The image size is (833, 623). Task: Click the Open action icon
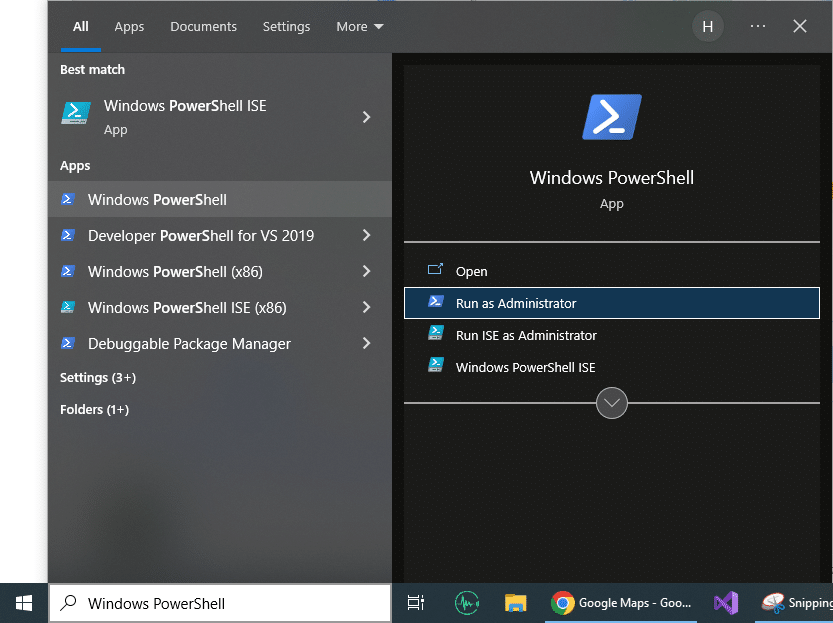click(435, 269)
